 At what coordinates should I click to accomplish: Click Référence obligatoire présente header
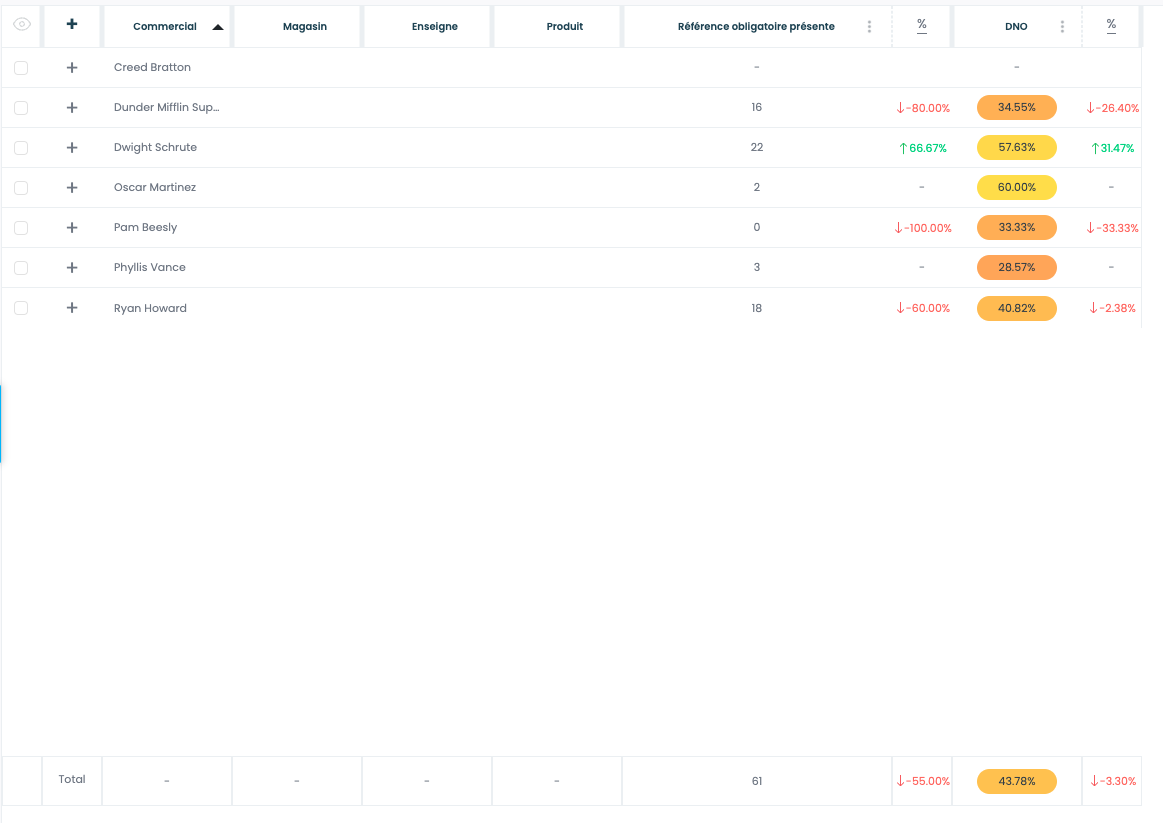pos(757,27)
